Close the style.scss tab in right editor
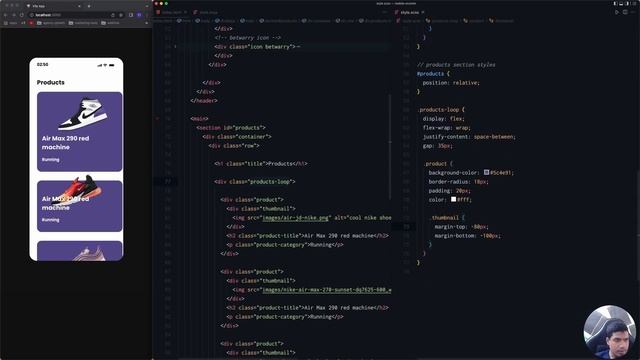 click(423, 12)
